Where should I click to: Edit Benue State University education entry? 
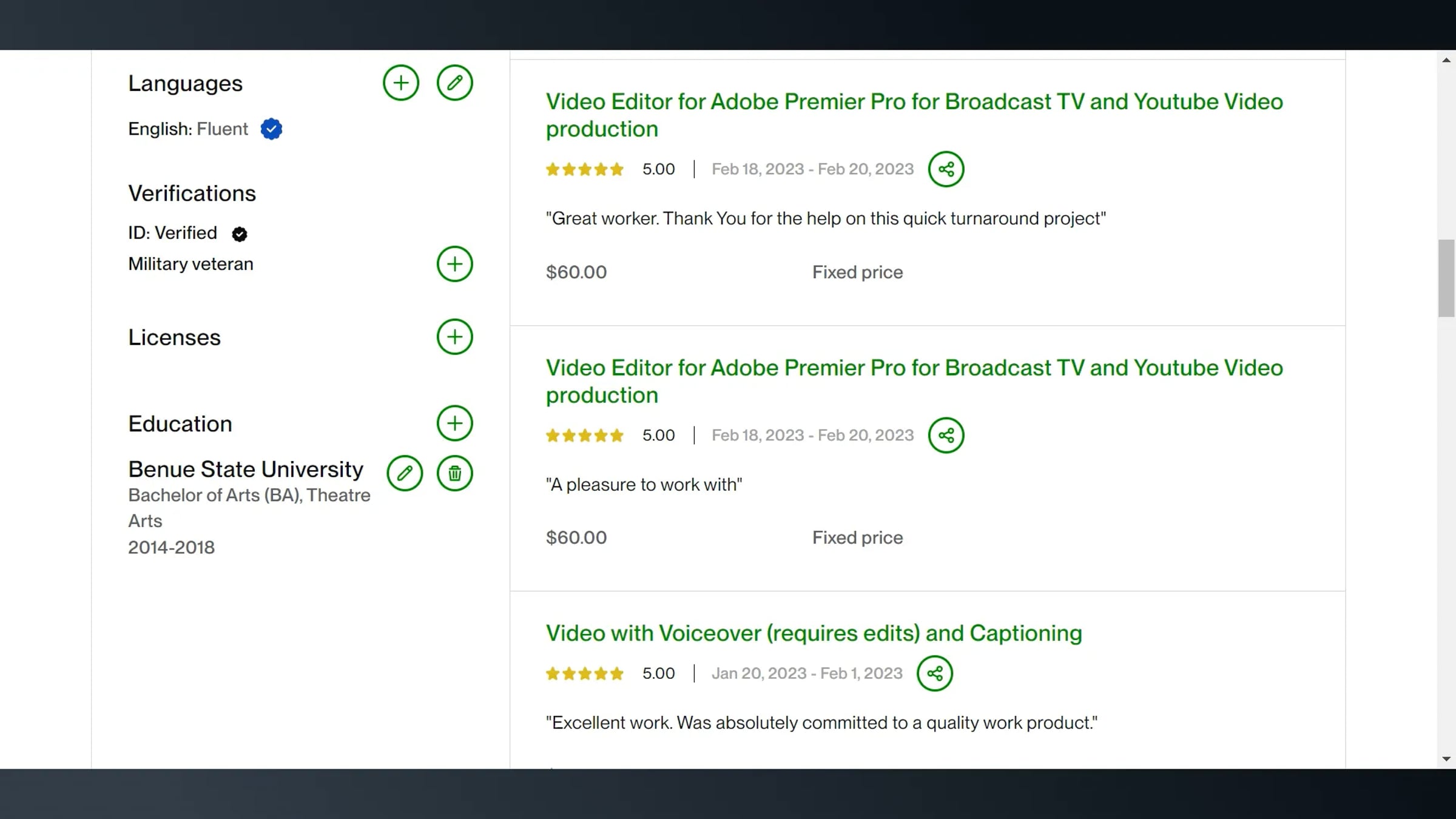(x=405, y=473)
